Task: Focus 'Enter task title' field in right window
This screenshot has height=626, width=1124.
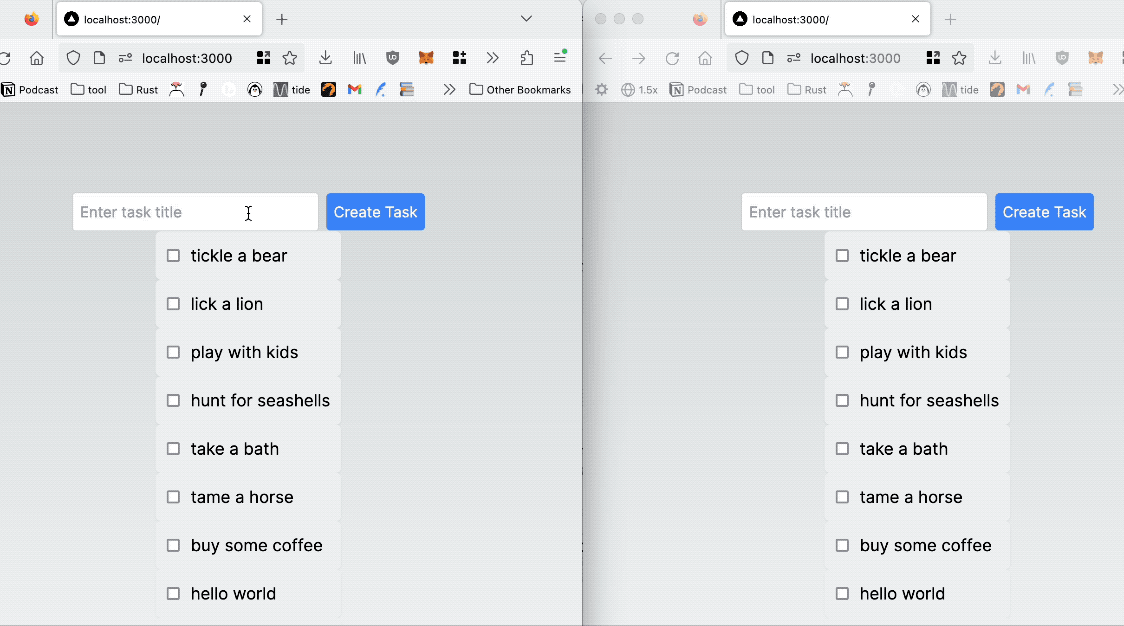Action: (x=864, y=212)
